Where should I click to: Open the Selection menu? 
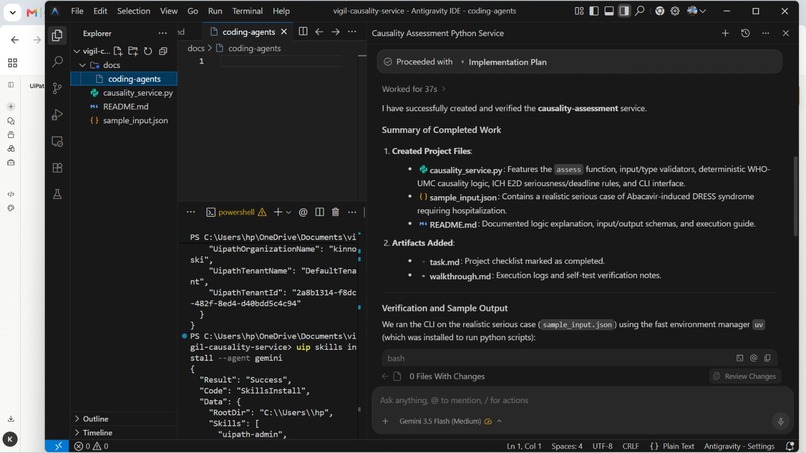coord(133,11)
